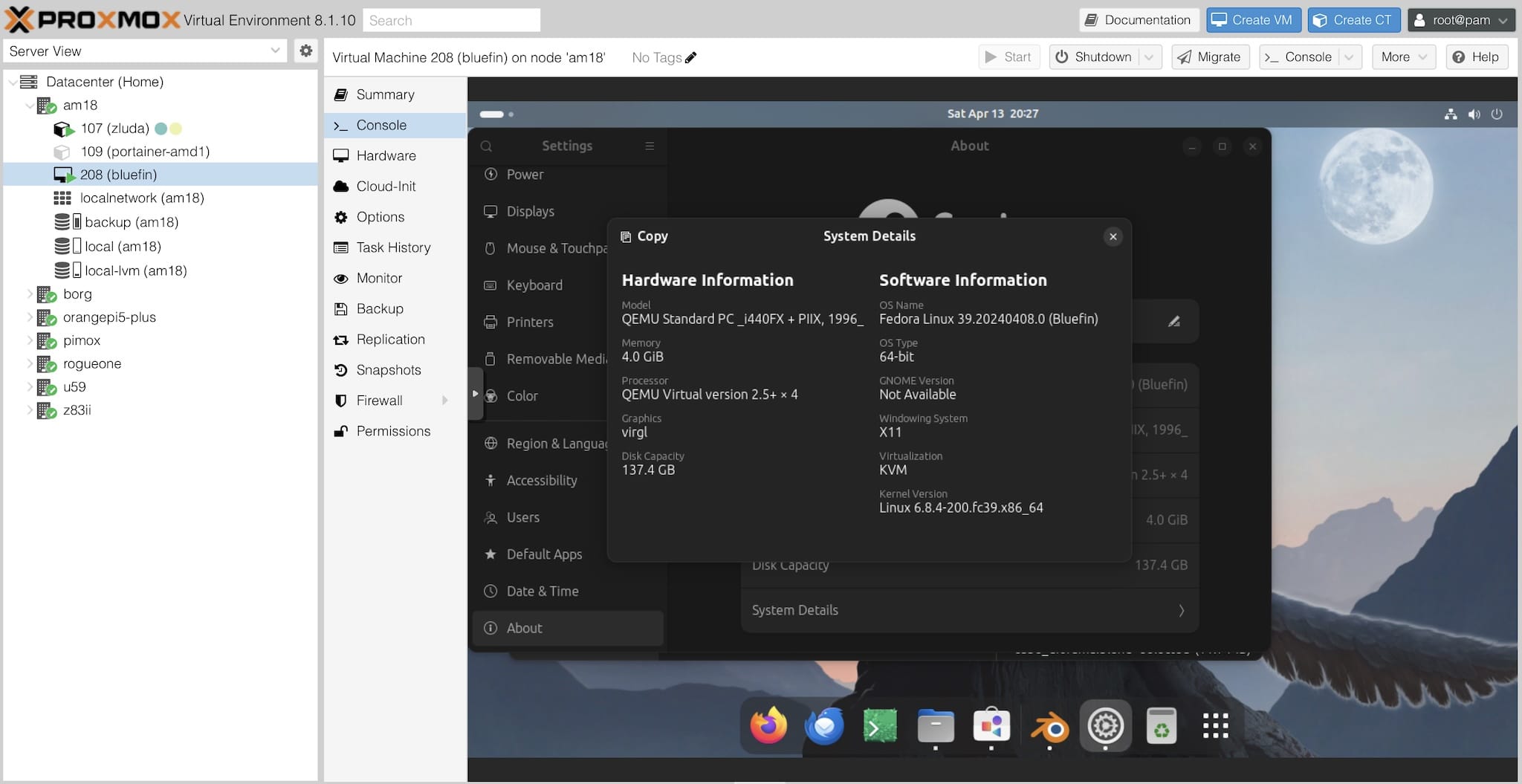Open the Backup tab
This screenshot has width=1522, height=784.
tap(395, 308)
